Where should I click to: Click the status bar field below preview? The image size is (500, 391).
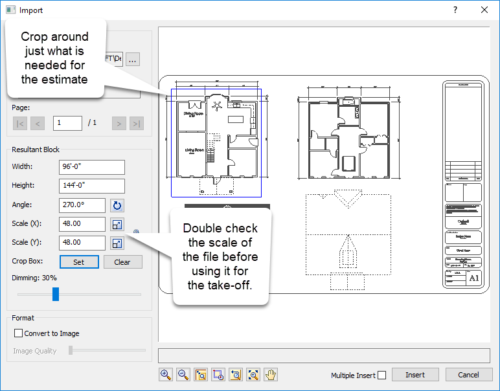point(324,356)
